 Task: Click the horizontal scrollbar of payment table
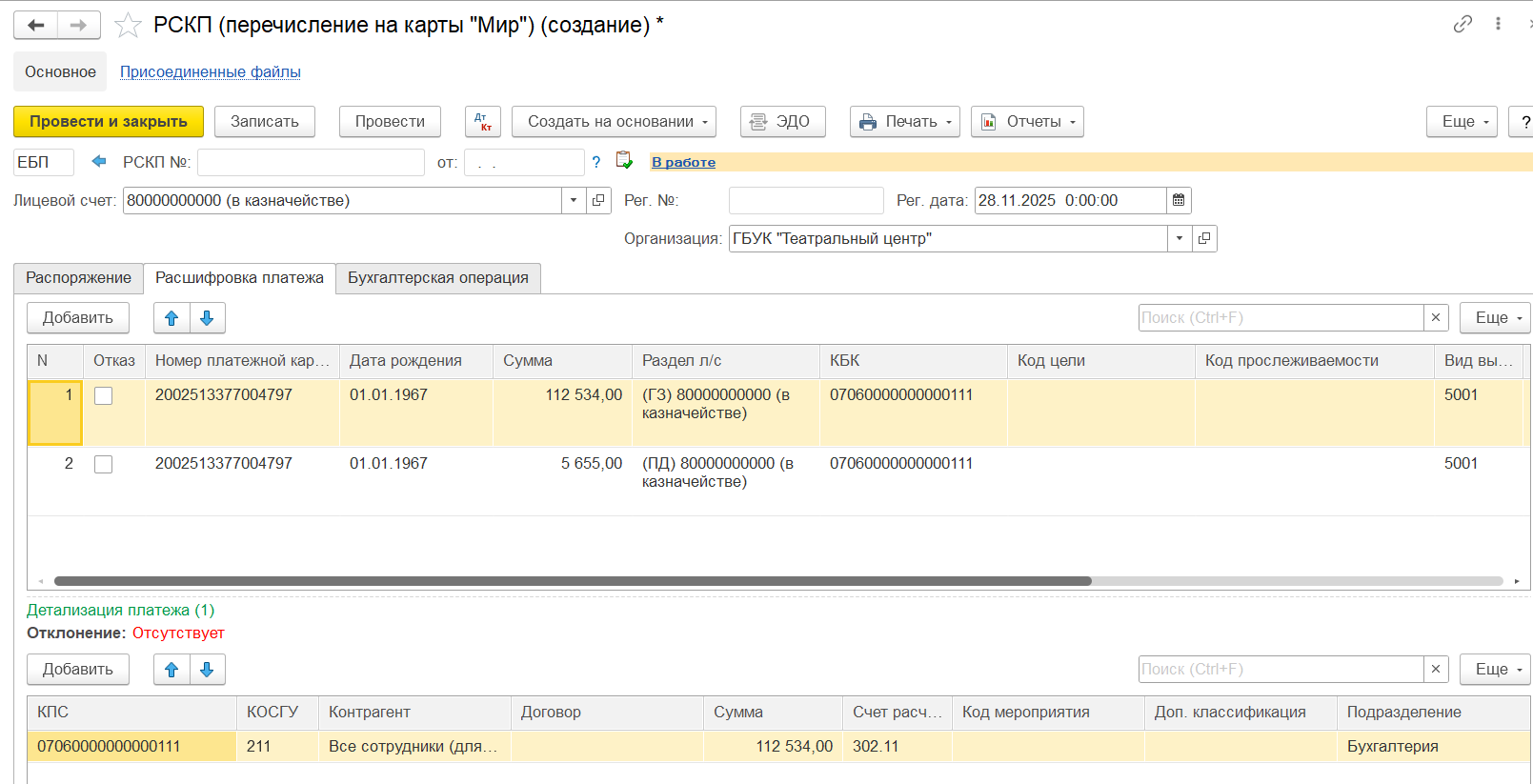point(572,581)
